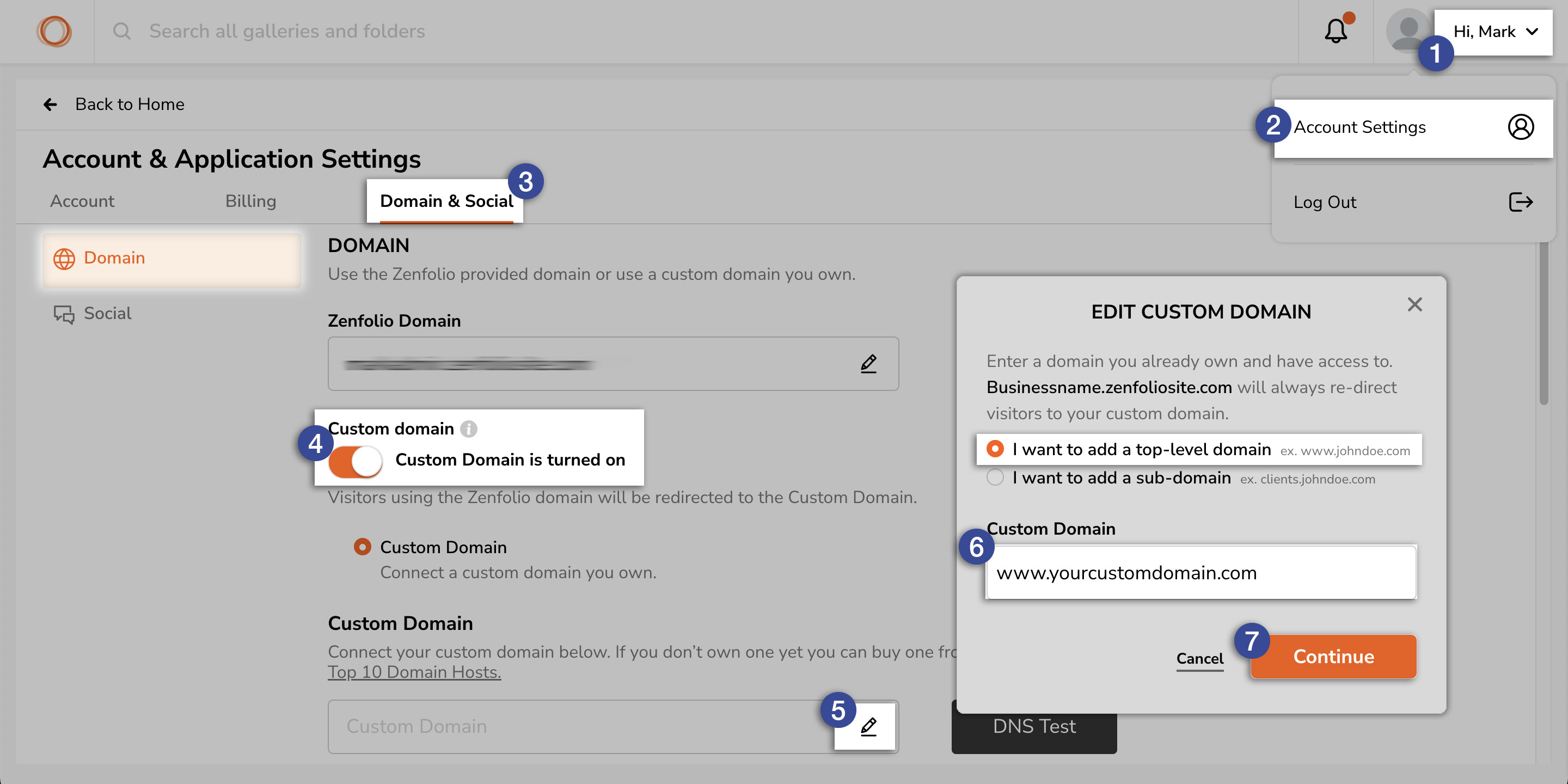Viewport: 1568px width, 784px height.
Task: Close the Edit Custom Domain dialog
Action: (1414, 304)
